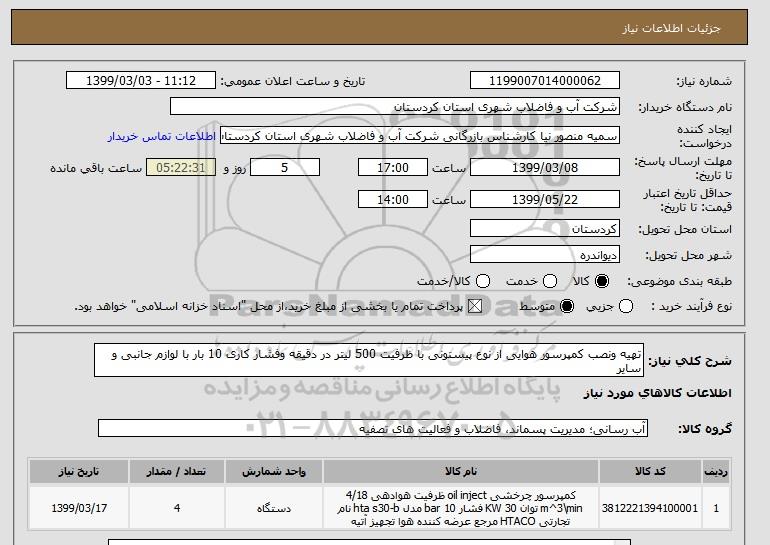This screenshot has width=770, height=545.
Task: Click the اطلاعات کالاهای مورد نیاز heading
Action: [x=658, y=393]
